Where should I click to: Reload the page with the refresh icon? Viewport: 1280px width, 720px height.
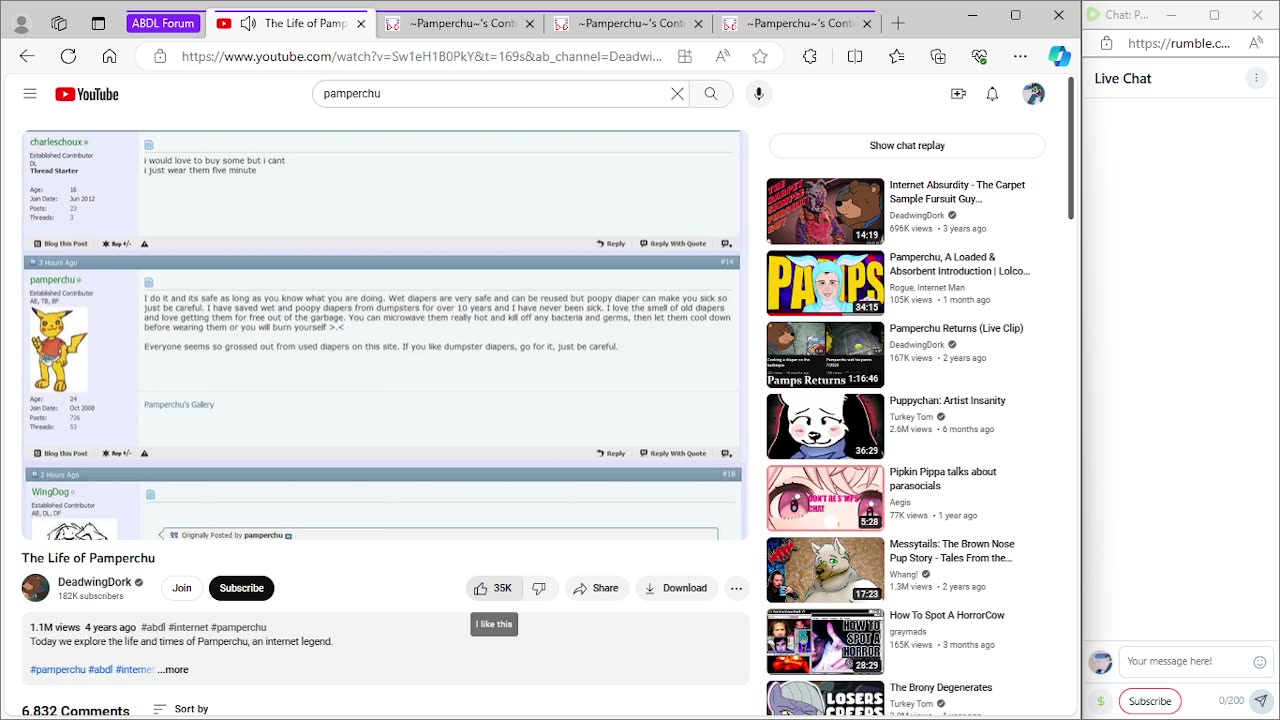tap(68, 57)
